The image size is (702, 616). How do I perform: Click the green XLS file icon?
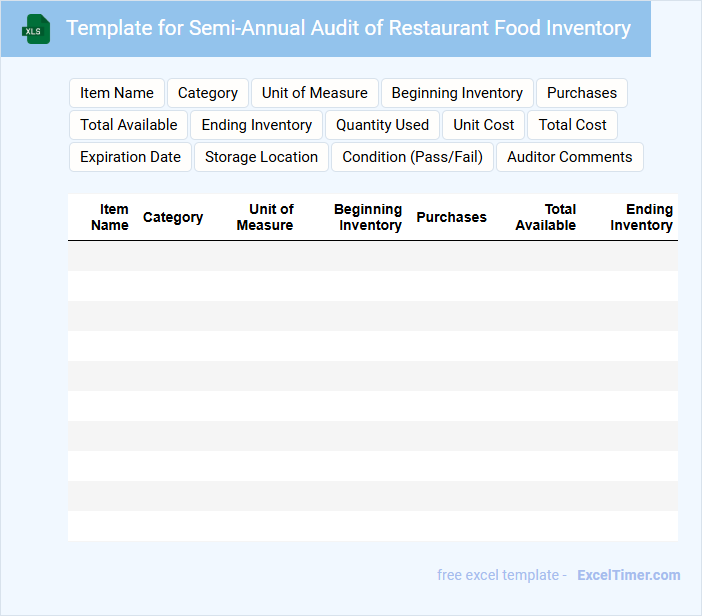37,29
